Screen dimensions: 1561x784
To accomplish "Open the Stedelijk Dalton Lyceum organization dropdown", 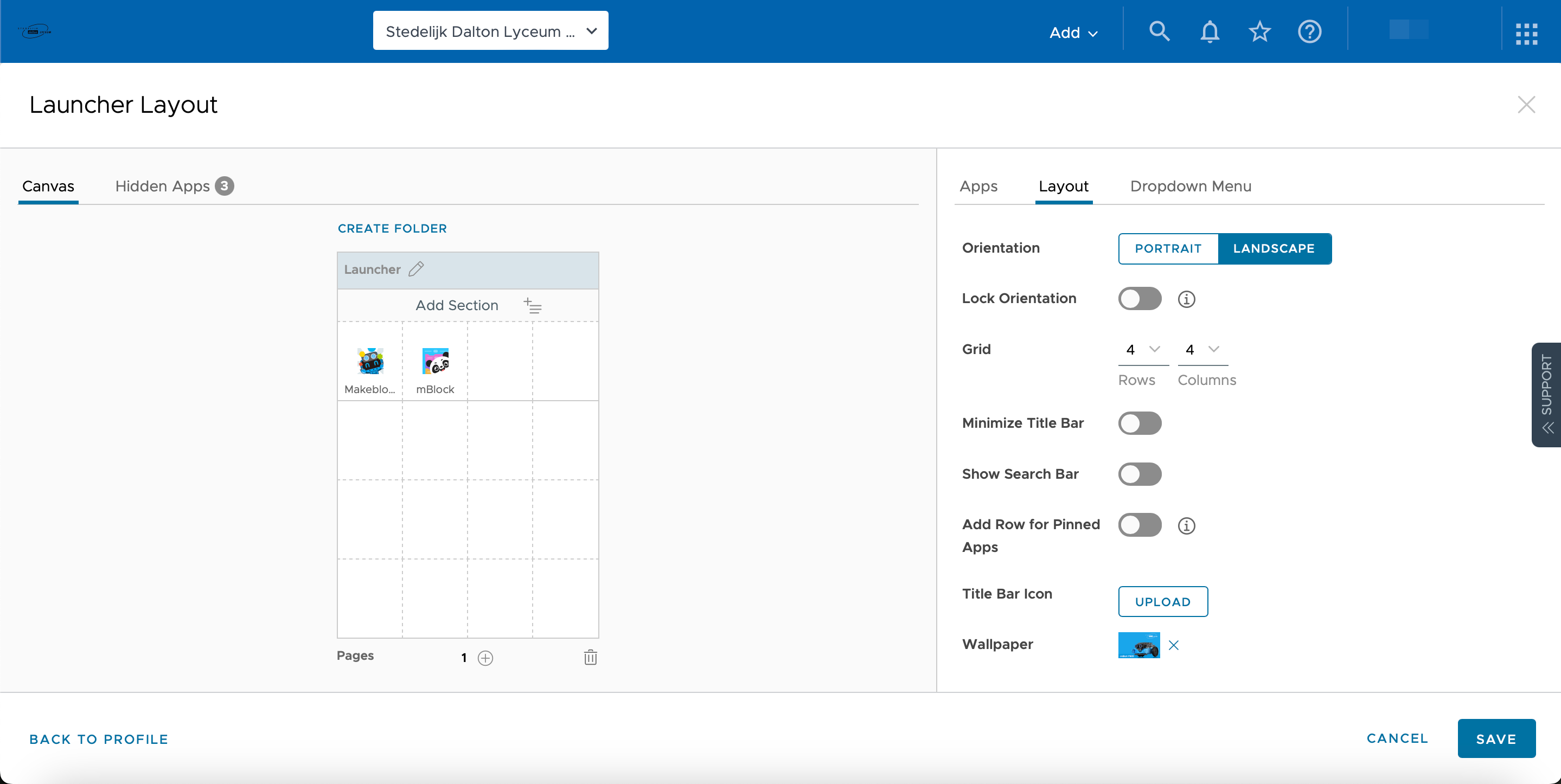I will 490,31.
